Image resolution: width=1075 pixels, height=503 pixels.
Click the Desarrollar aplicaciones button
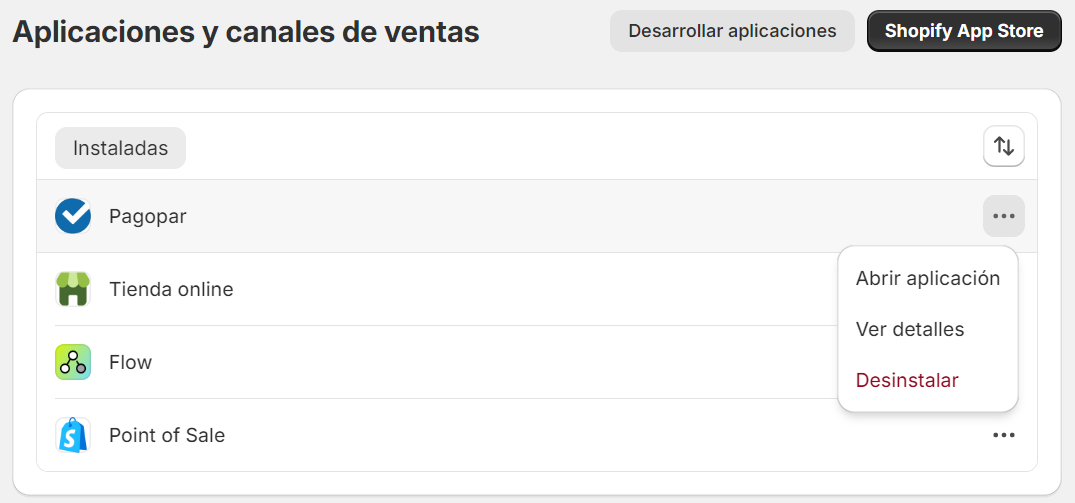(732, 31)
